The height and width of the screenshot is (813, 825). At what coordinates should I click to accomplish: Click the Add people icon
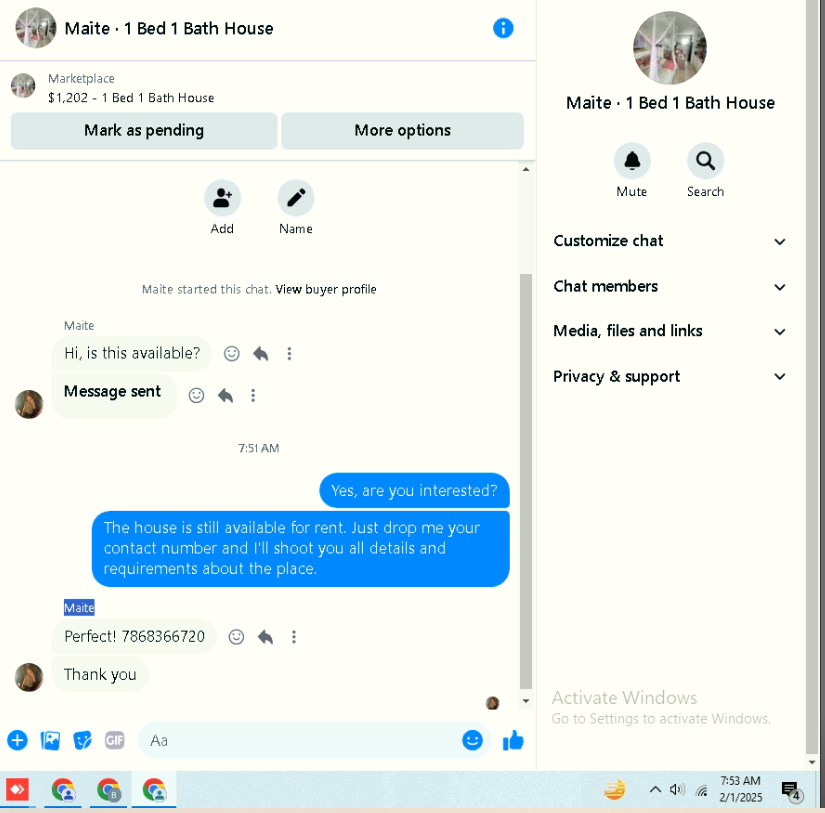coord(223,198)
